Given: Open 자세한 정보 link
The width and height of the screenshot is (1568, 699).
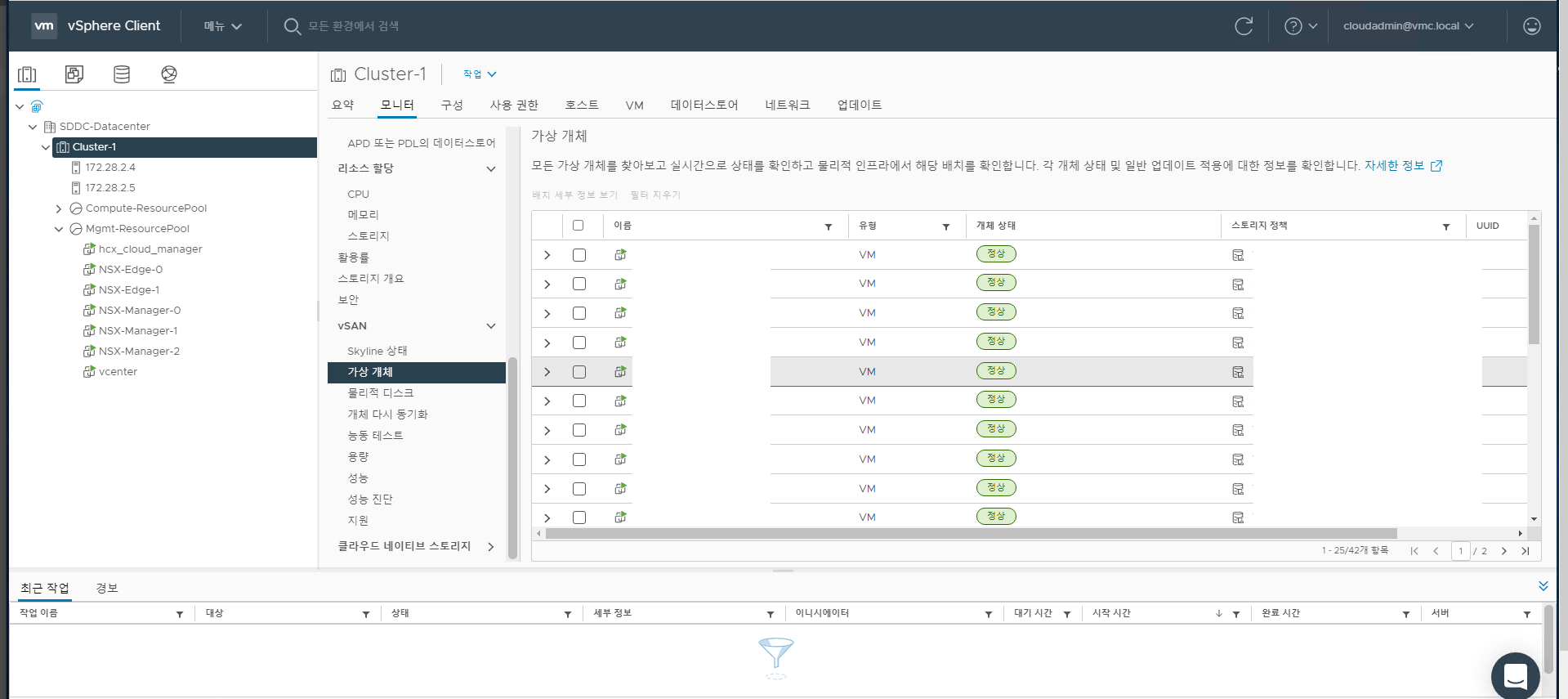Looking at the screenshot, I should (1403, 165).
